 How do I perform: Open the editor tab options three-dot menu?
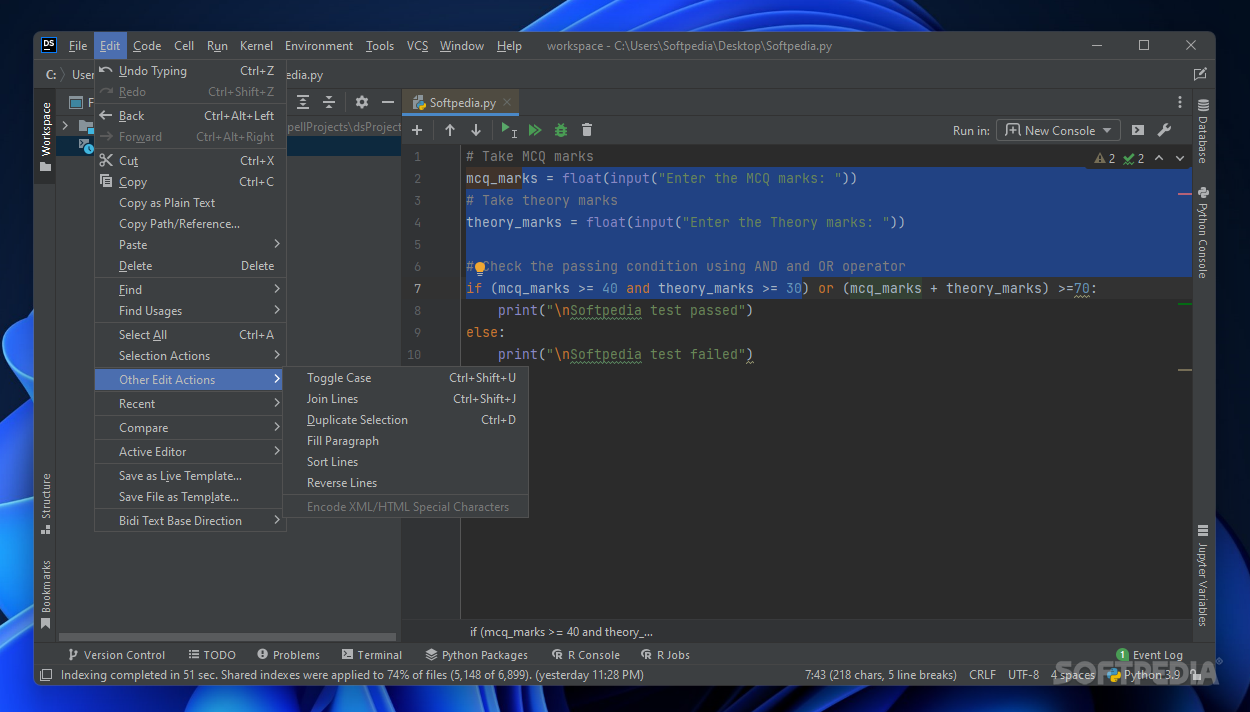tap(1180, 102)
